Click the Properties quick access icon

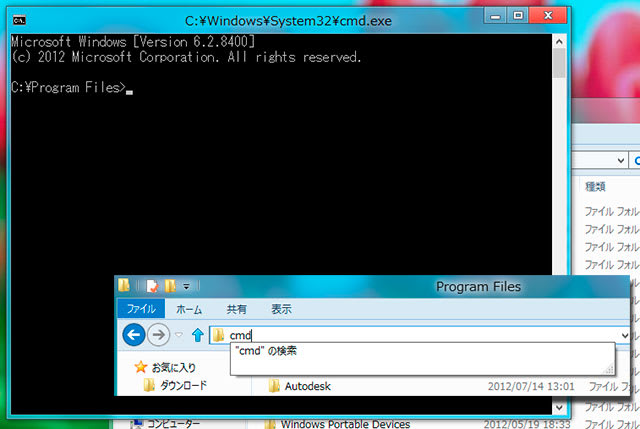152,286
